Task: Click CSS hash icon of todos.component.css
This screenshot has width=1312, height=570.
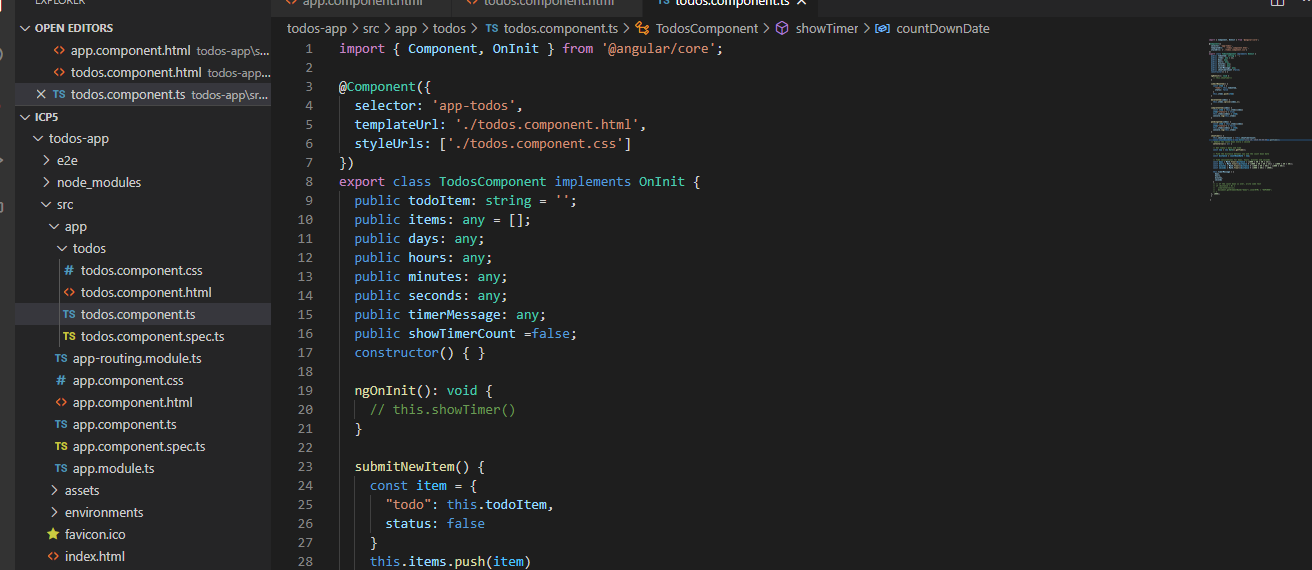Action: point(69,270)
